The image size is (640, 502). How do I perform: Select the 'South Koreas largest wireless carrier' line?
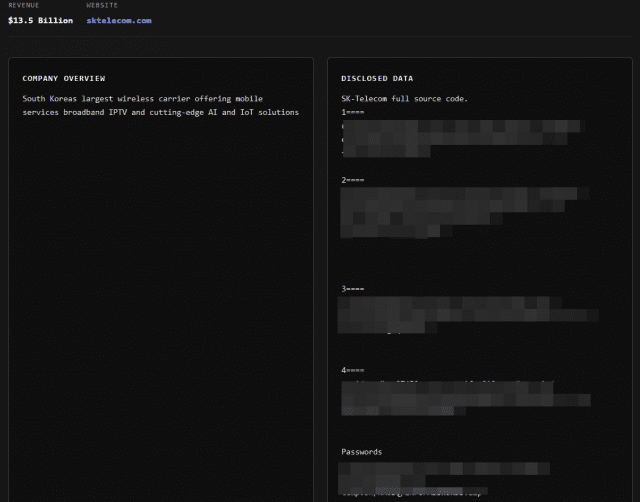(x=142, y=99)
